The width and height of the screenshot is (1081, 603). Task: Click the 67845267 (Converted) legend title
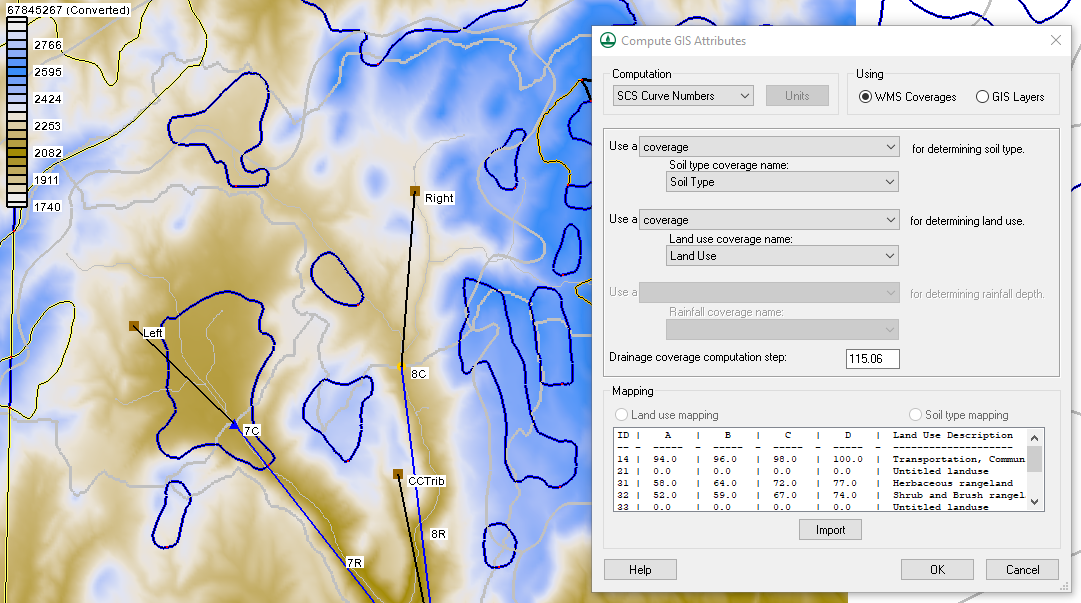pyautogui.click(x=68, y=10)
